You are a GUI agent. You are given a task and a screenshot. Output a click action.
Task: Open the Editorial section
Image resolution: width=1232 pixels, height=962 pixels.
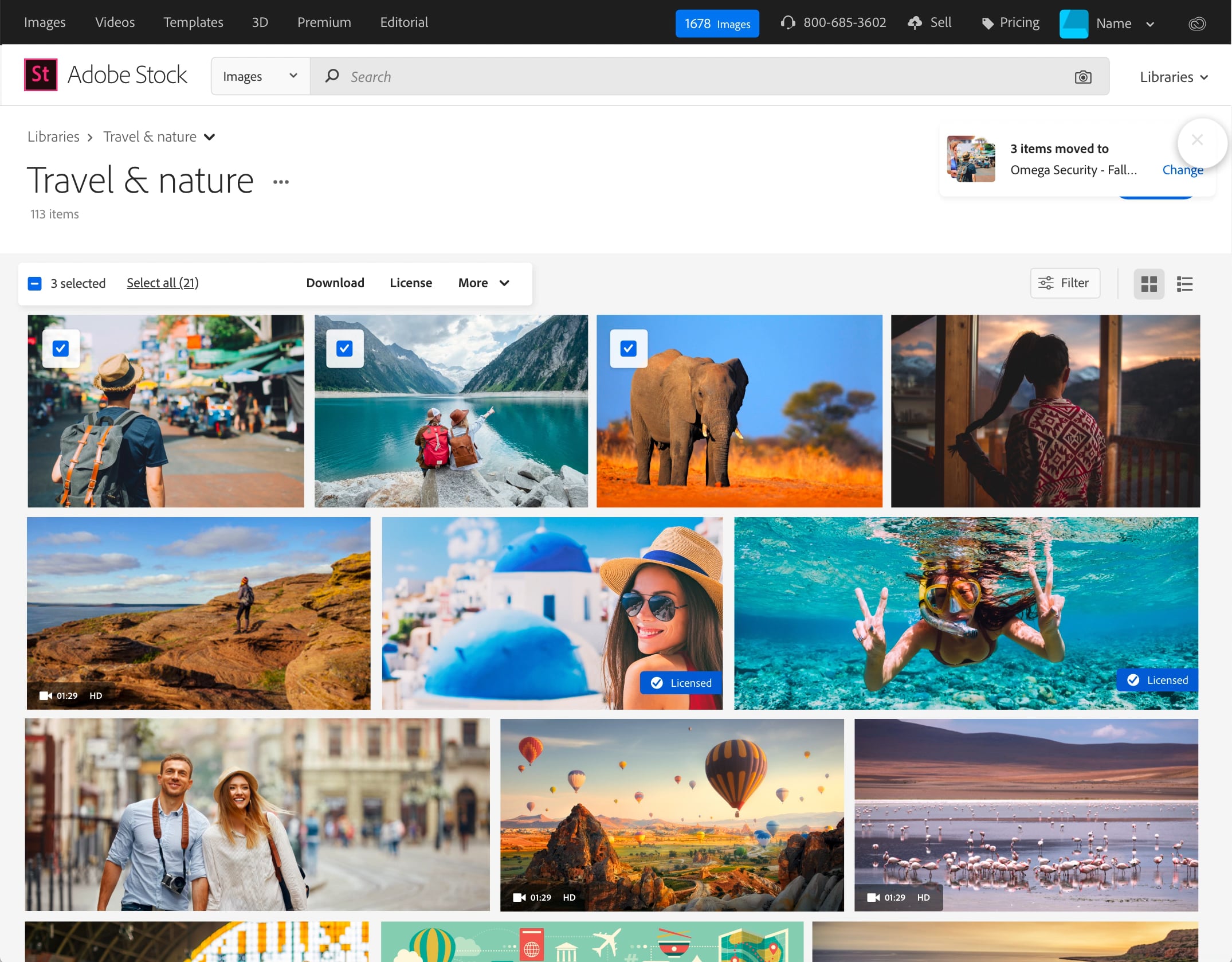click(x=403, y=22)
